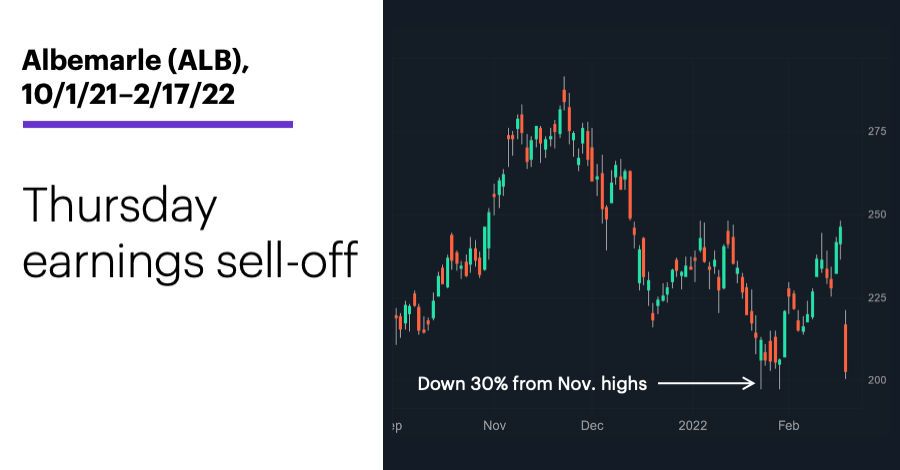Click the 2022 label on the time axis
This screenshot has width=900, height=470.
pyautogui.click(x=692, y=426)
